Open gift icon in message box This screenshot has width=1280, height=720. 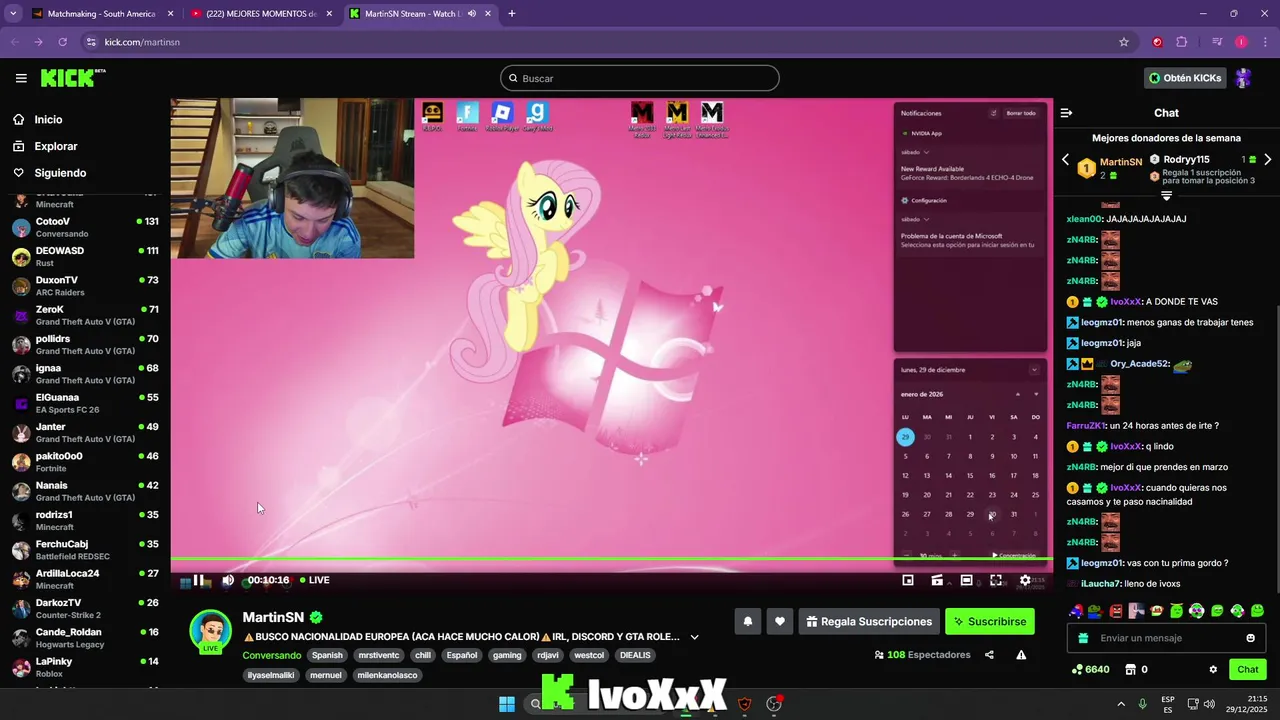(x=1083, y=638)
